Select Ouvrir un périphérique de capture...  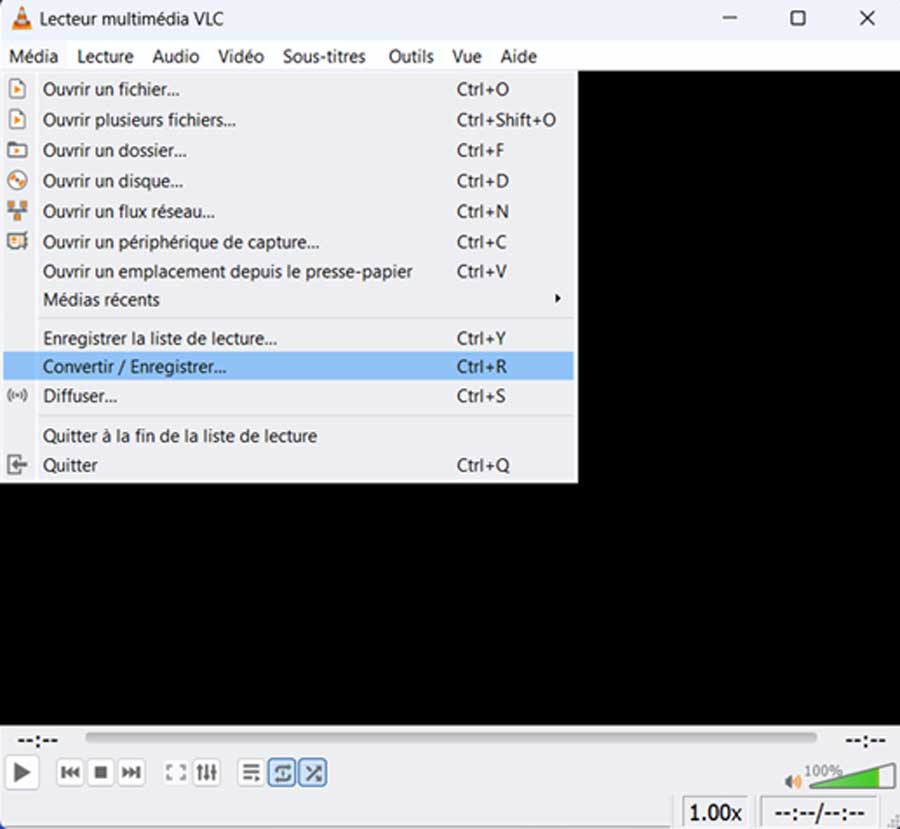[x=289, y=242]
